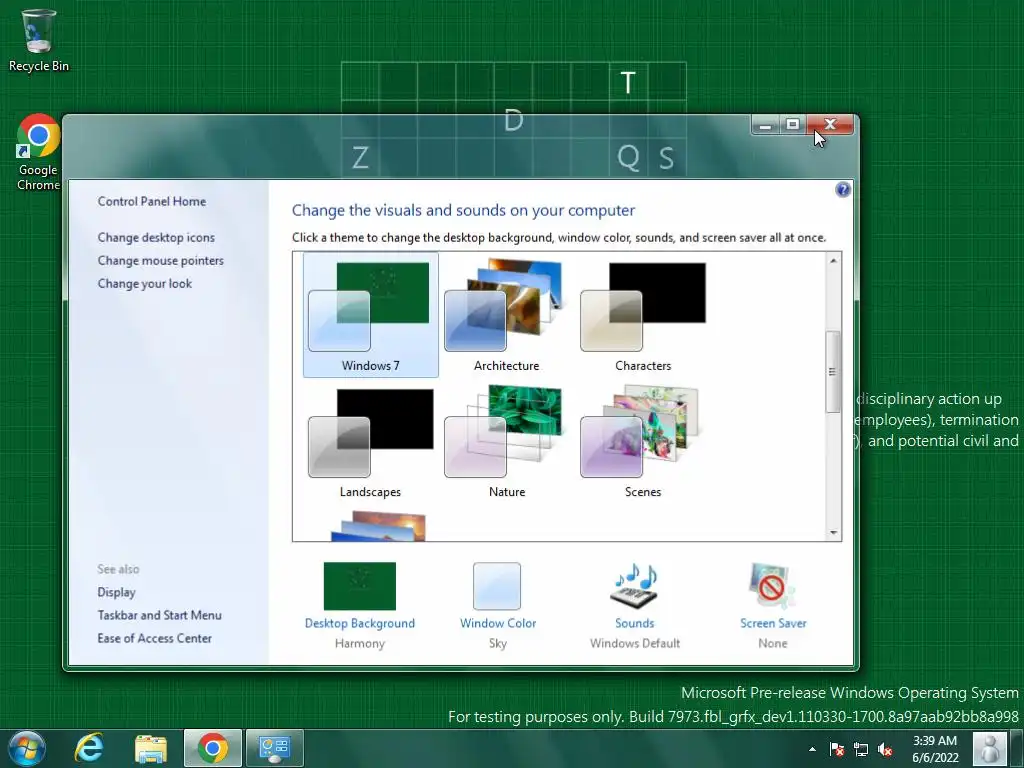Launch Internet Explorer from the taskbar
1024x768 pixels.
click(89, 748)
